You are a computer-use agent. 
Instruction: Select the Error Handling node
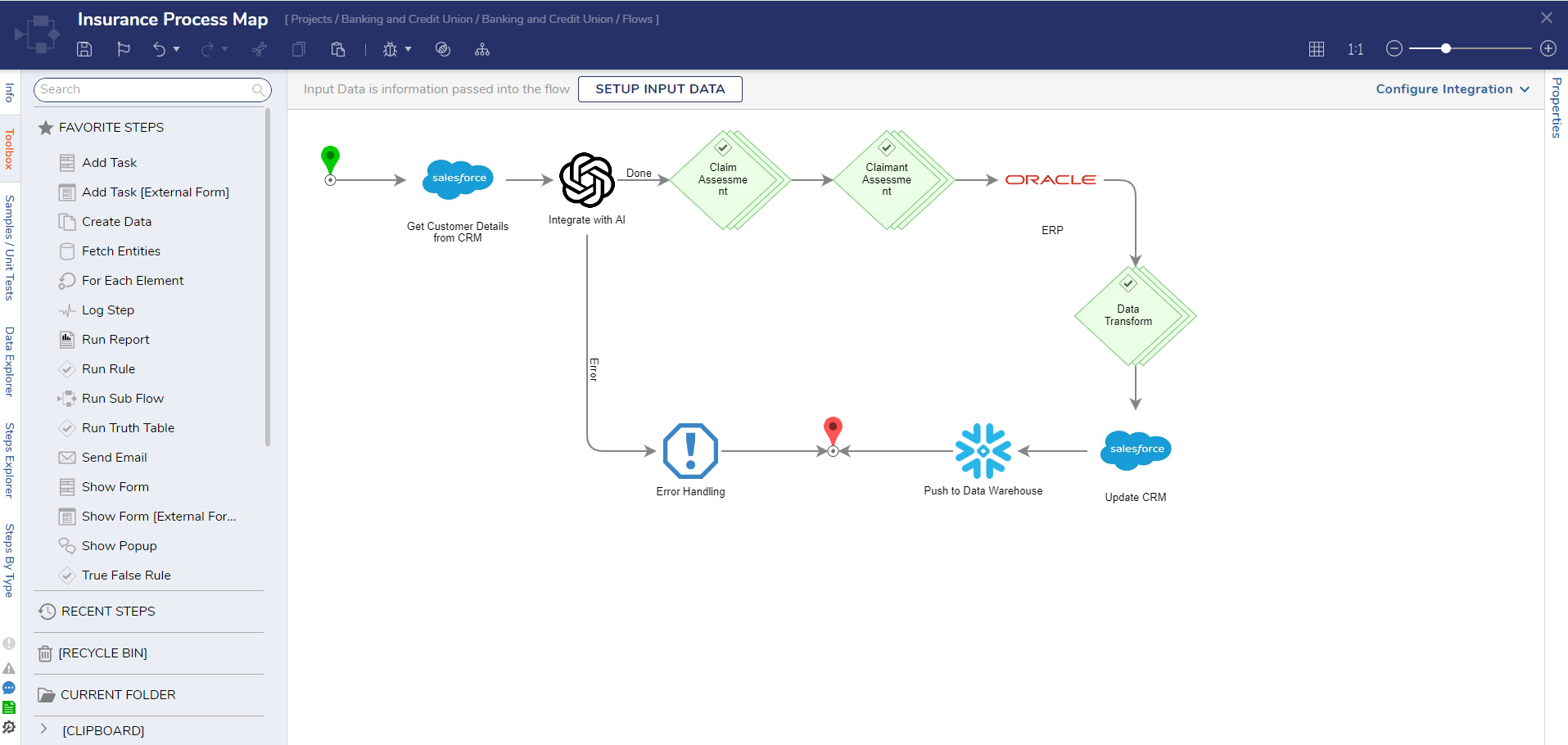coord(690,450)
